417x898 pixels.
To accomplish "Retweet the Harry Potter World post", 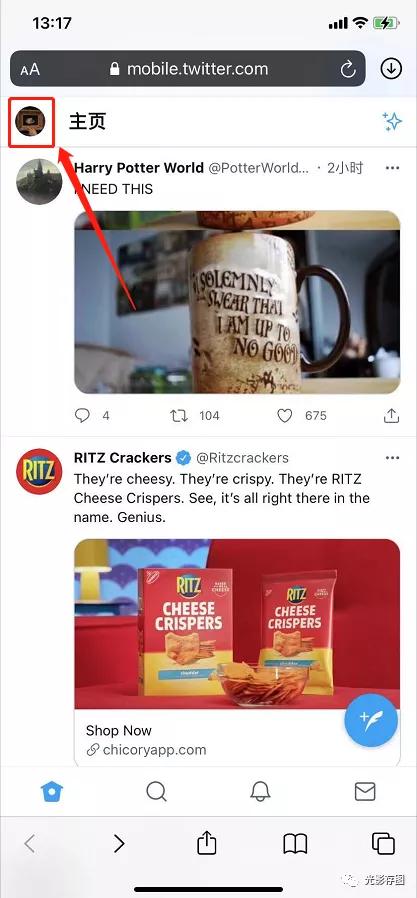I will (179, 416).
